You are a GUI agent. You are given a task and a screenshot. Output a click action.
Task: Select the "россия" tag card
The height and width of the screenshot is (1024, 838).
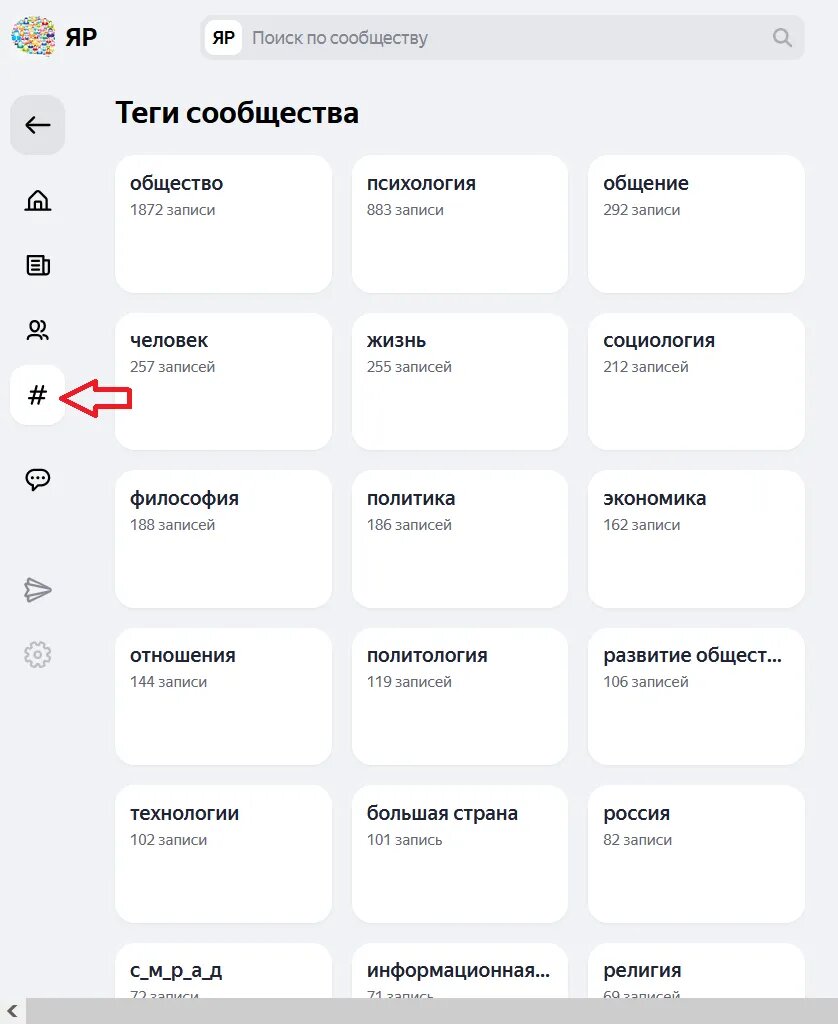696,854
